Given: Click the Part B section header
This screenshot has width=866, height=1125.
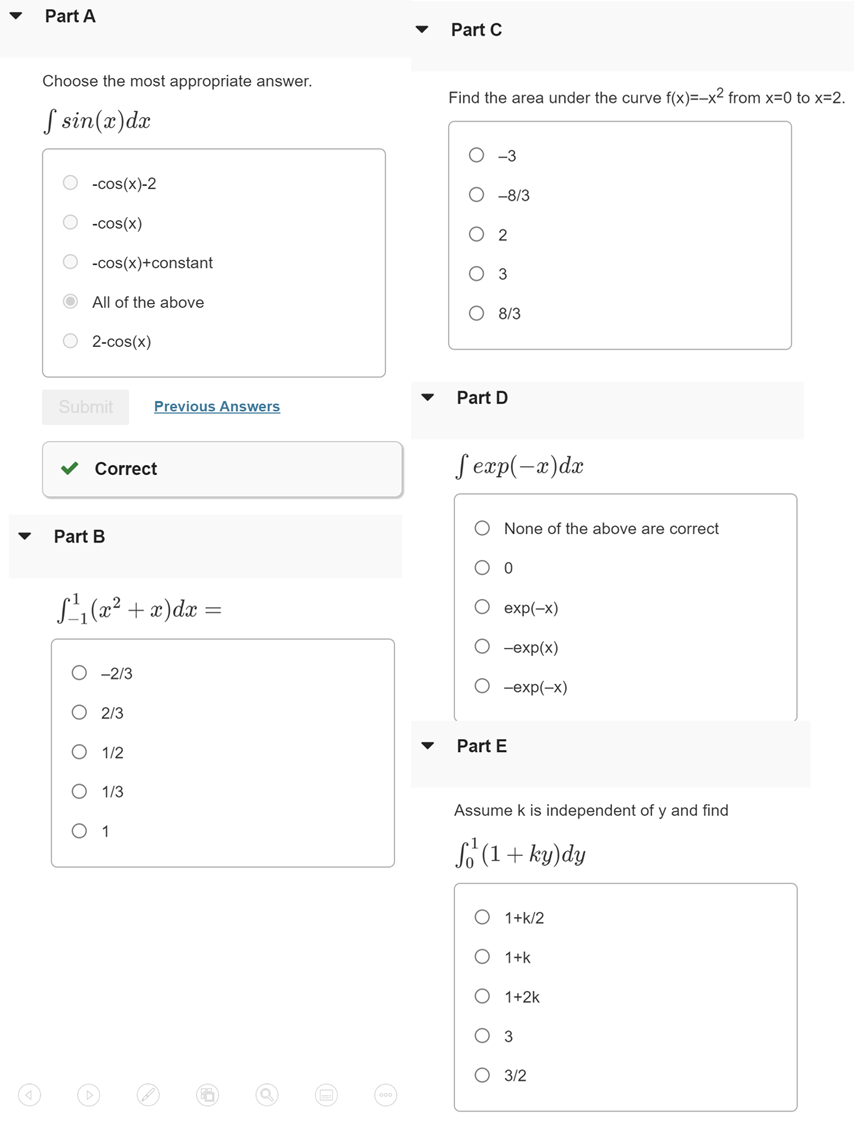Looking at the screenshot, I should (79, 536).
